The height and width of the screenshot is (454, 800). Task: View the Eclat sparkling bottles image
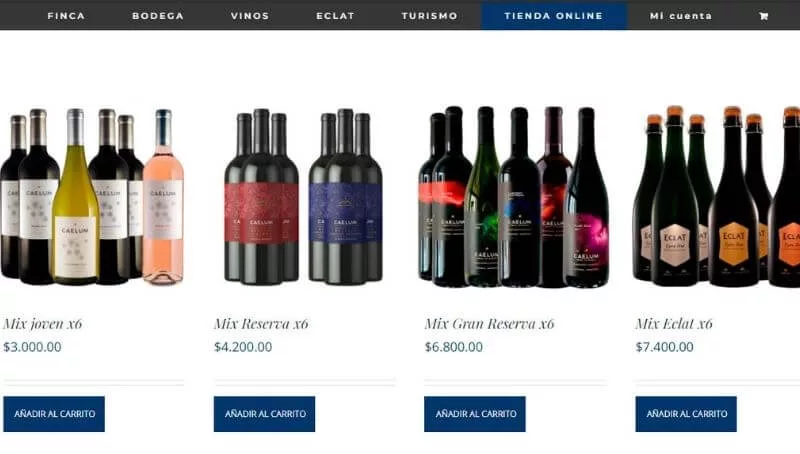click(x=716, y=196)
